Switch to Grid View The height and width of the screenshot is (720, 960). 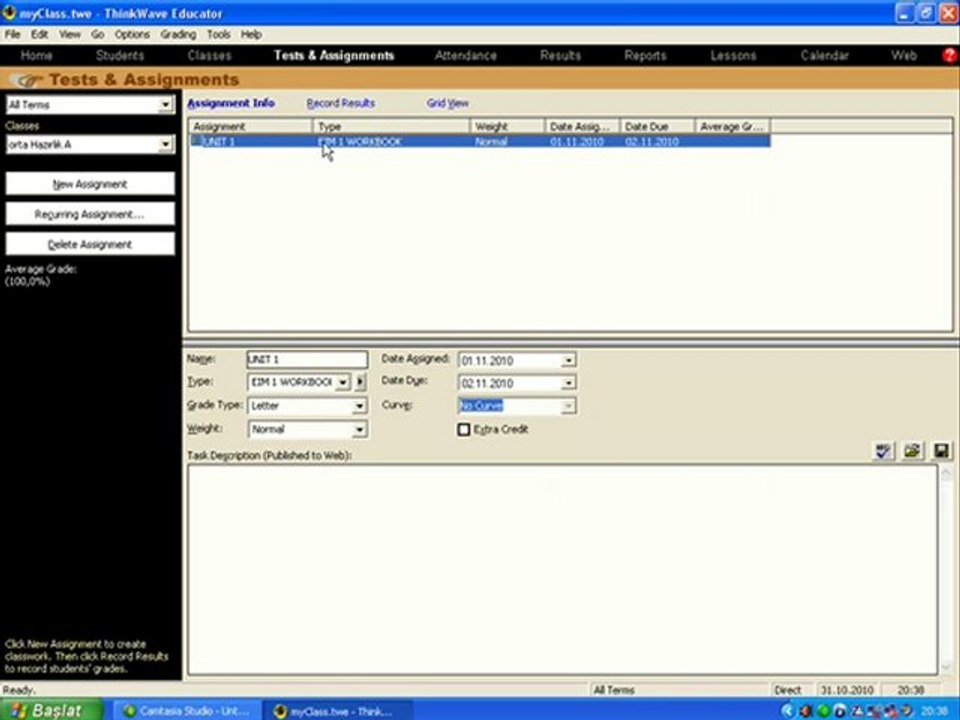coord(448,103)
